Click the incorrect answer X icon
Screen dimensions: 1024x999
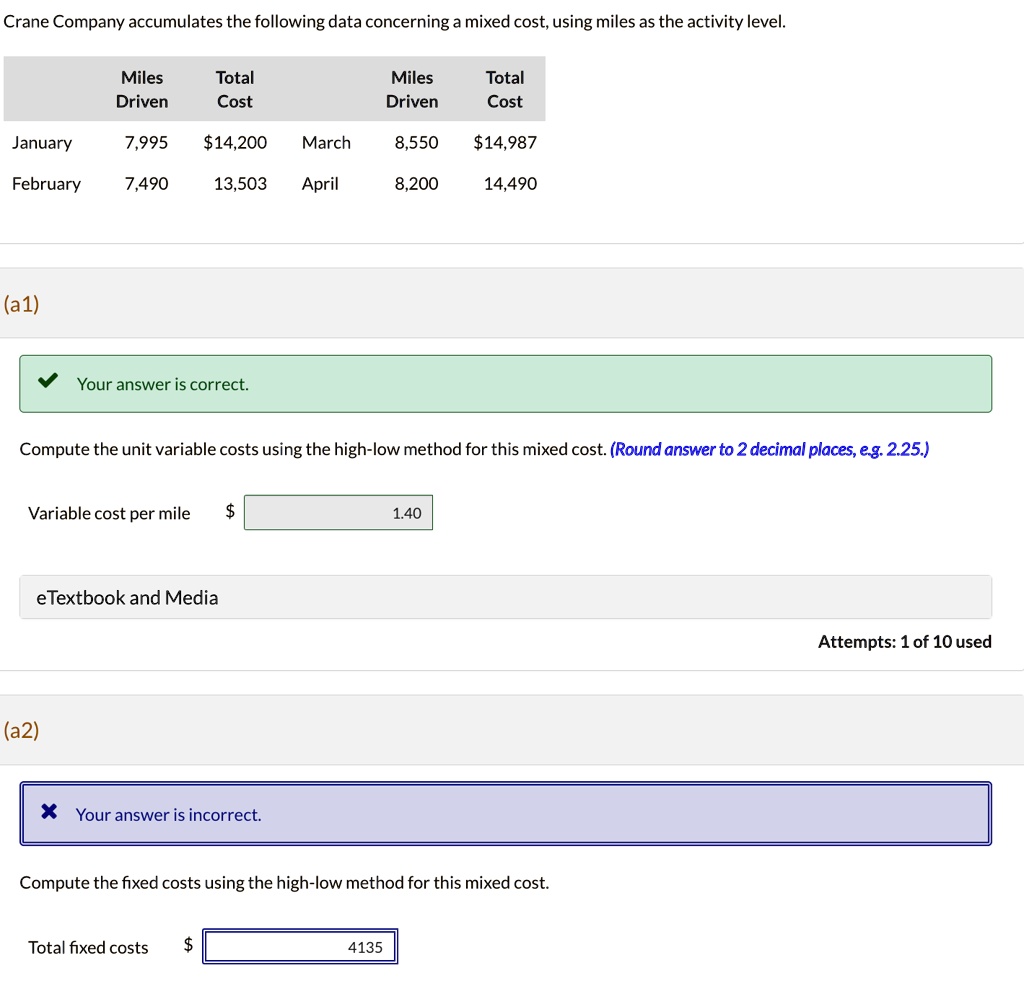coord(49,813)
